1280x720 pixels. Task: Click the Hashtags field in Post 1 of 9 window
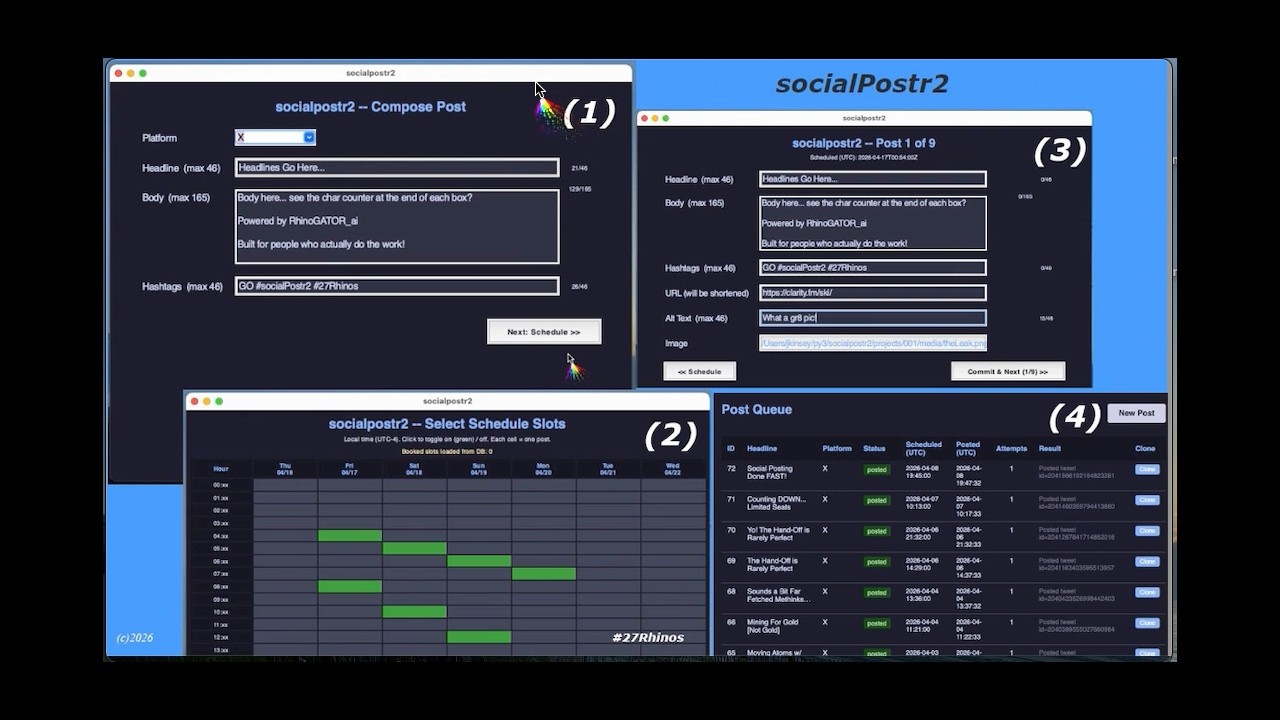pos(873,268)
